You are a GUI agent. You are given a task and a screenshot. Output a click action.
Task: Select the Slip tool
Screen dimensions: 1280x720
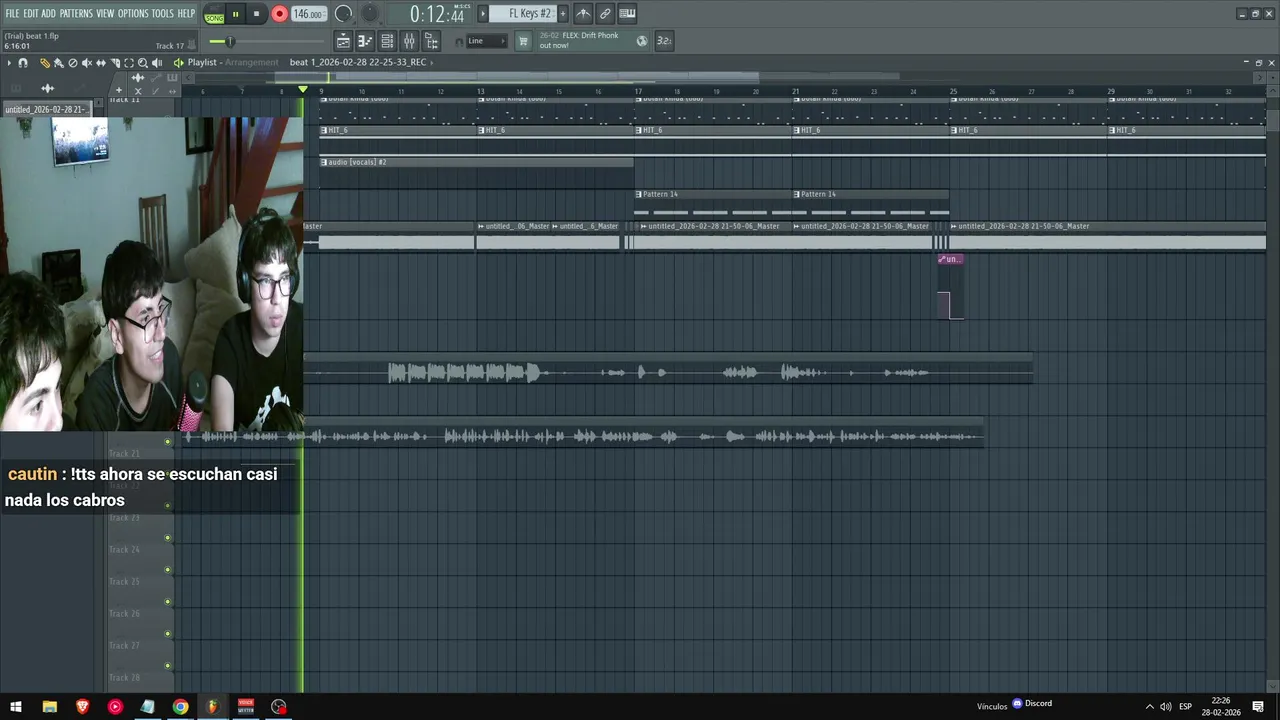(100, 63)
